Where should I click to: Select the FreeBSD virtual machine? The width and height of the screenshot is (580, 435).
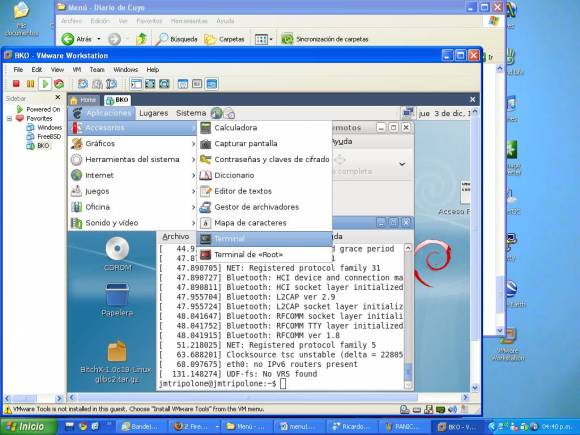click(x=44, y=136)
